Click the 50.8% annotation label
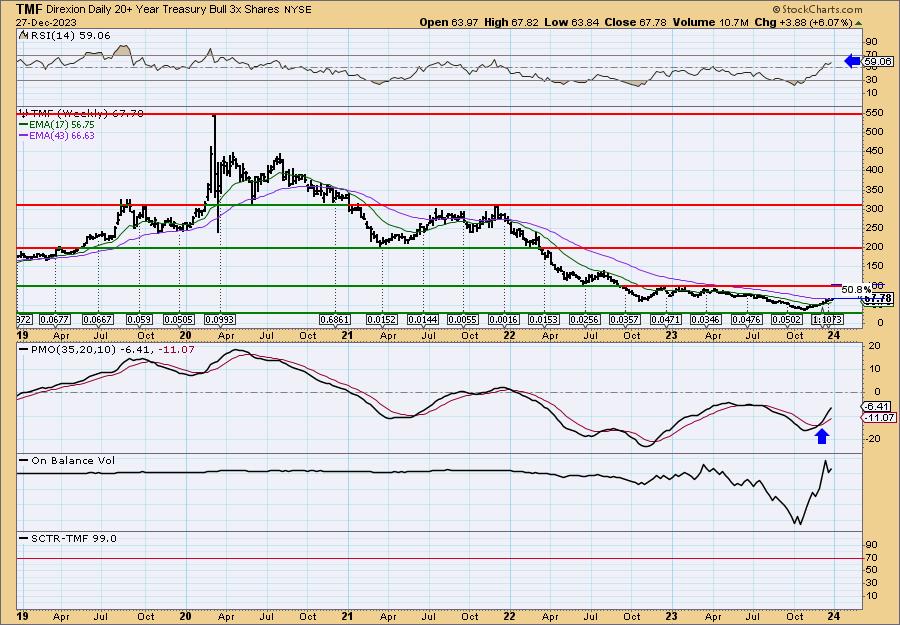This screenshot has width=900, height=625. pyautogui.click(x=856, y=290)
